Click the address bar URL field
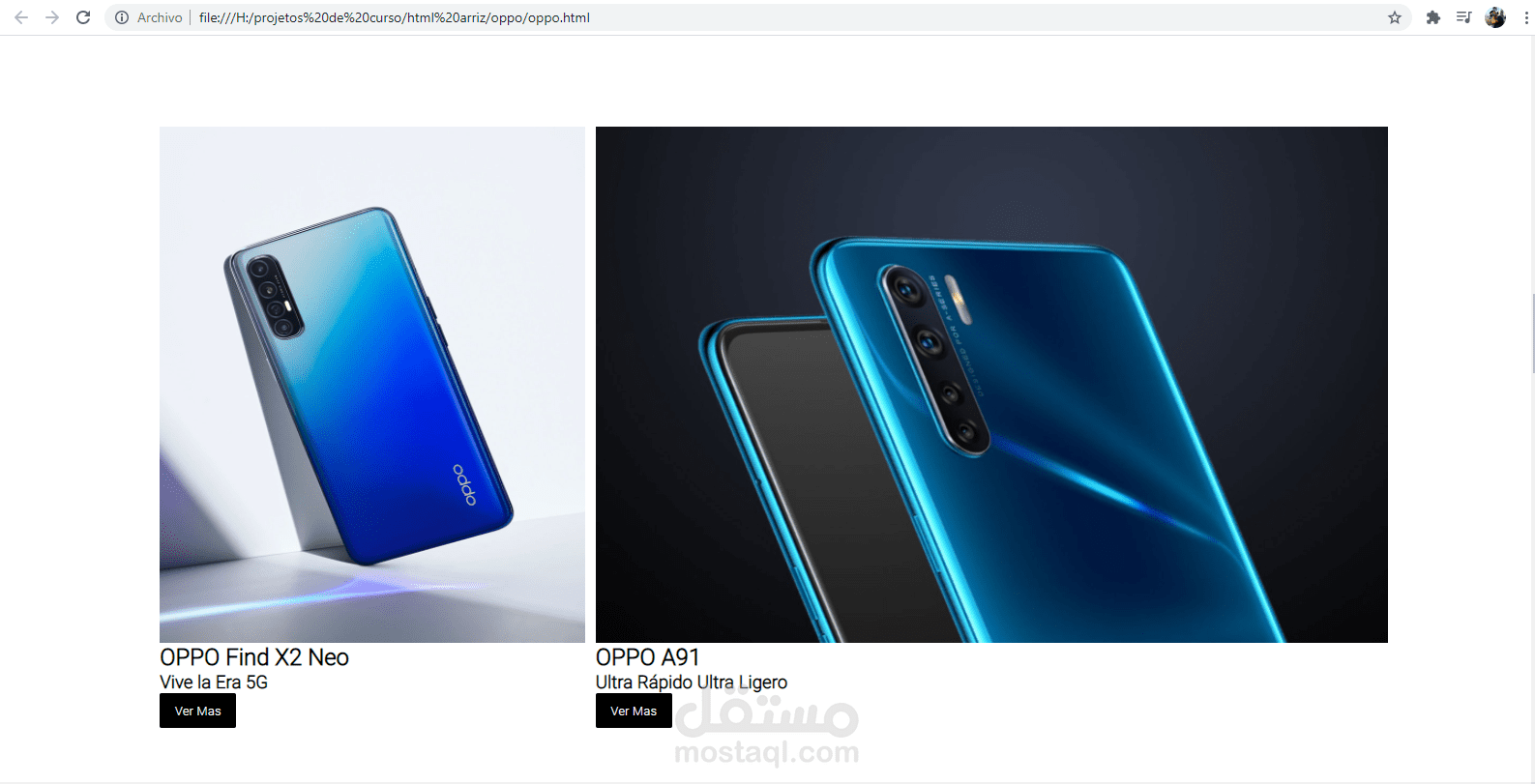This screenshot has height=784, width=1535. 754,17
